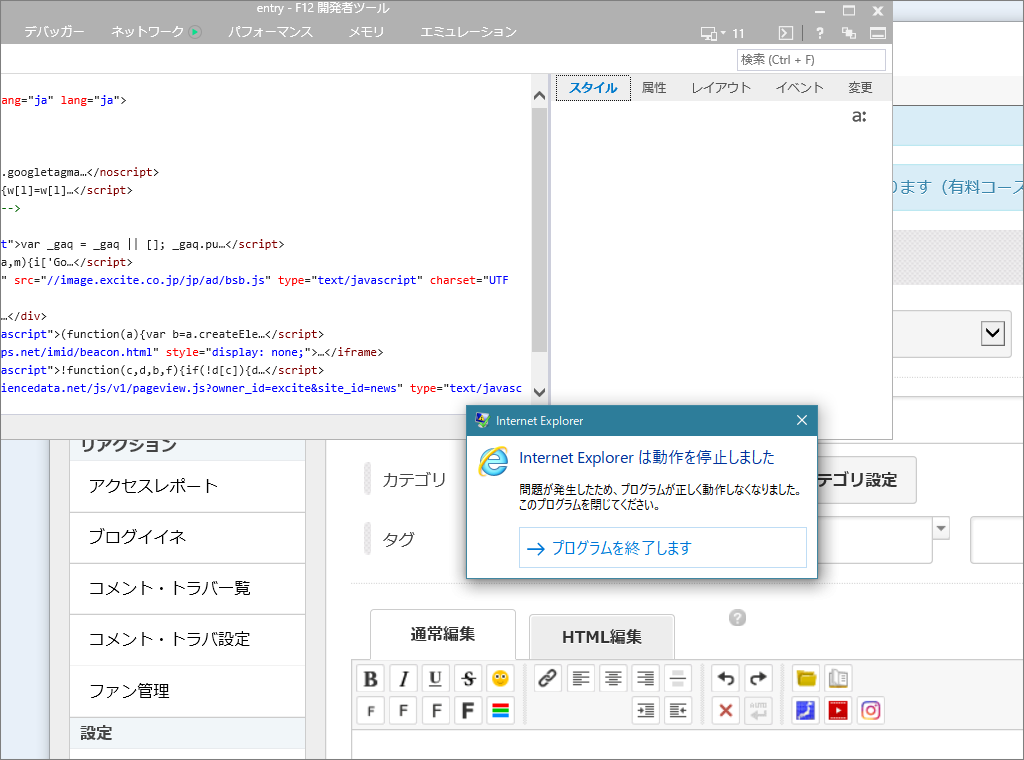
Task: Select the iframe beacon.html DOM line
Action: coord(192,352)
